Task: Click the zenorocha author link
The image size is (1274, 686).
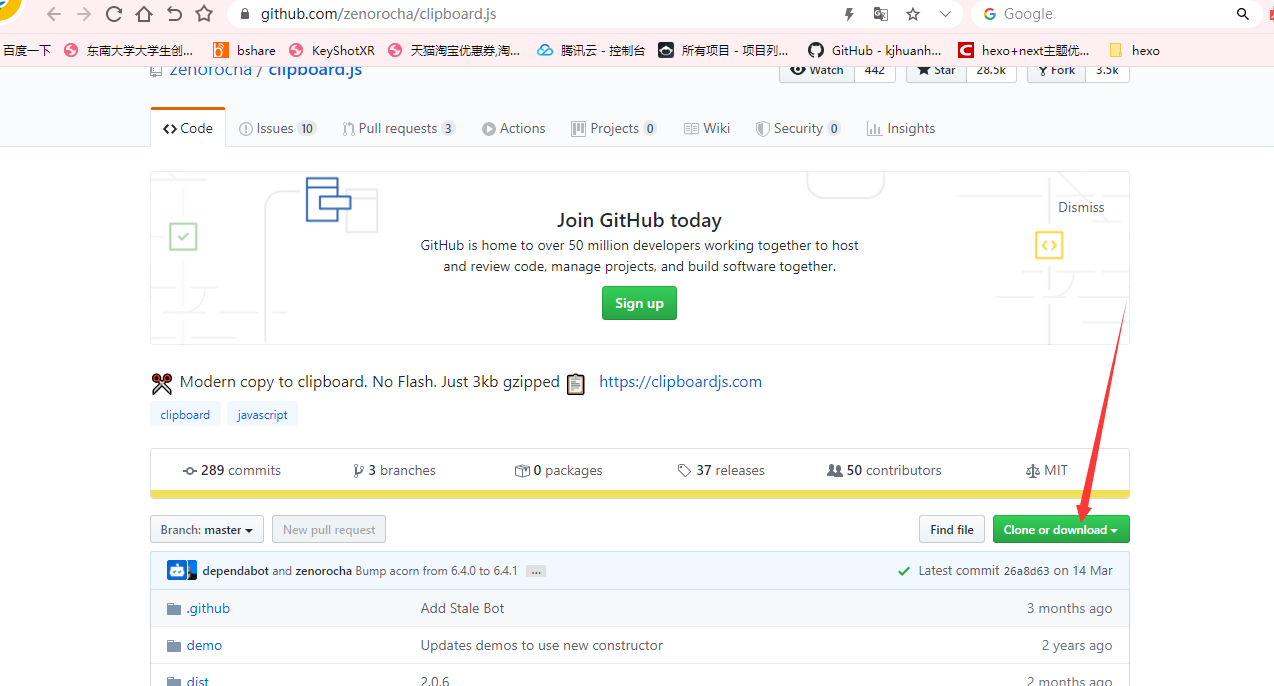Action: pyautogui.click(x=324, y=571)
